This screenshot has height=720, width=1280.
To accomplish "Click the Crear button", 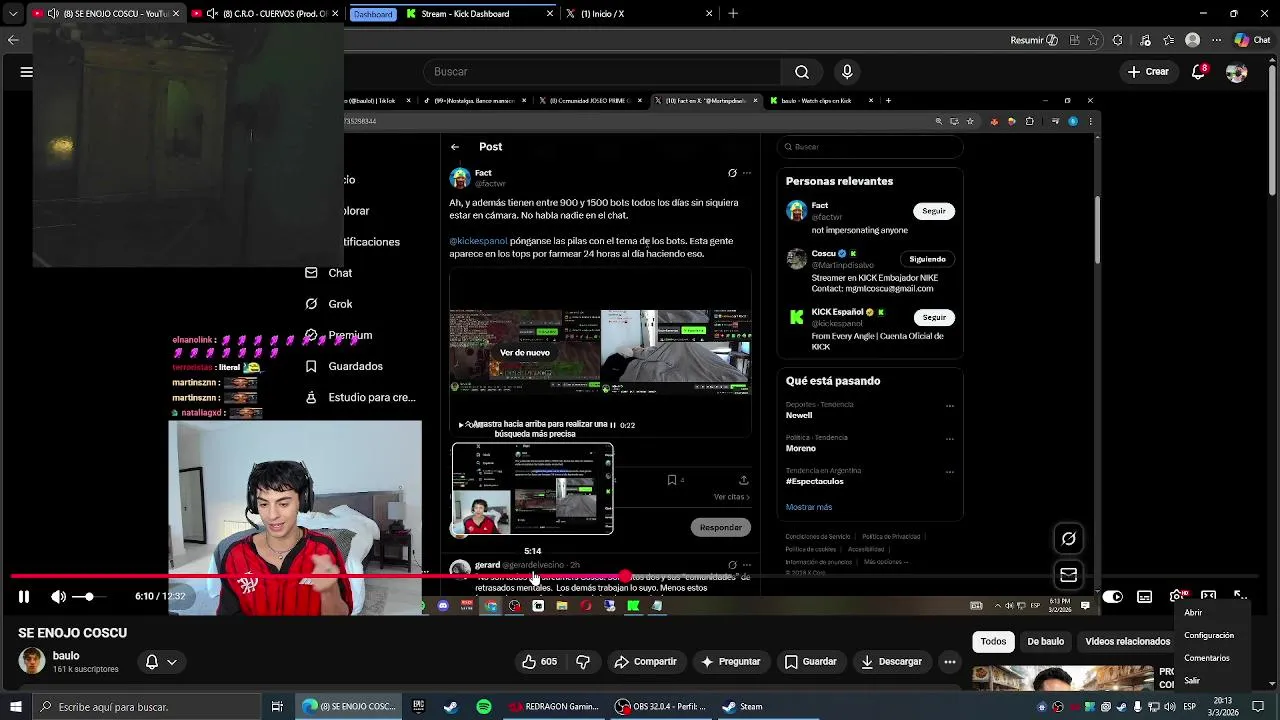I will coord(1148,72).
